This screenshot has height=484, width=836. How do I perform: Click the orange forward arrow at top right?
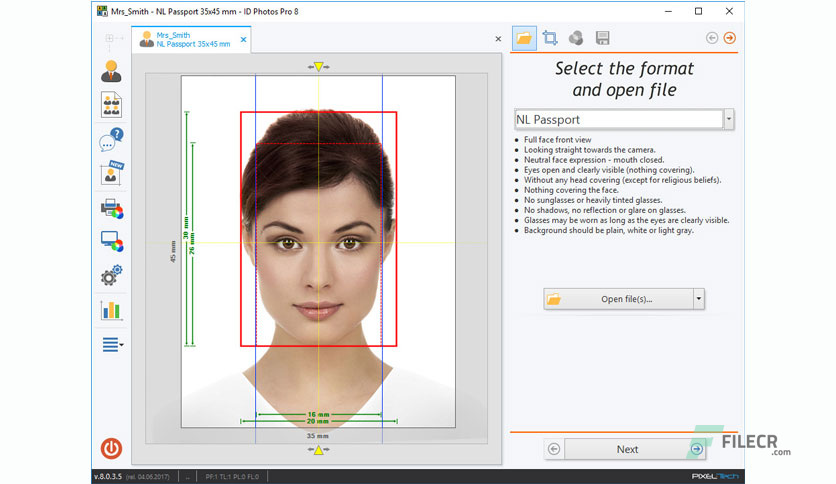pyautogui.click(x=730, y=38)
